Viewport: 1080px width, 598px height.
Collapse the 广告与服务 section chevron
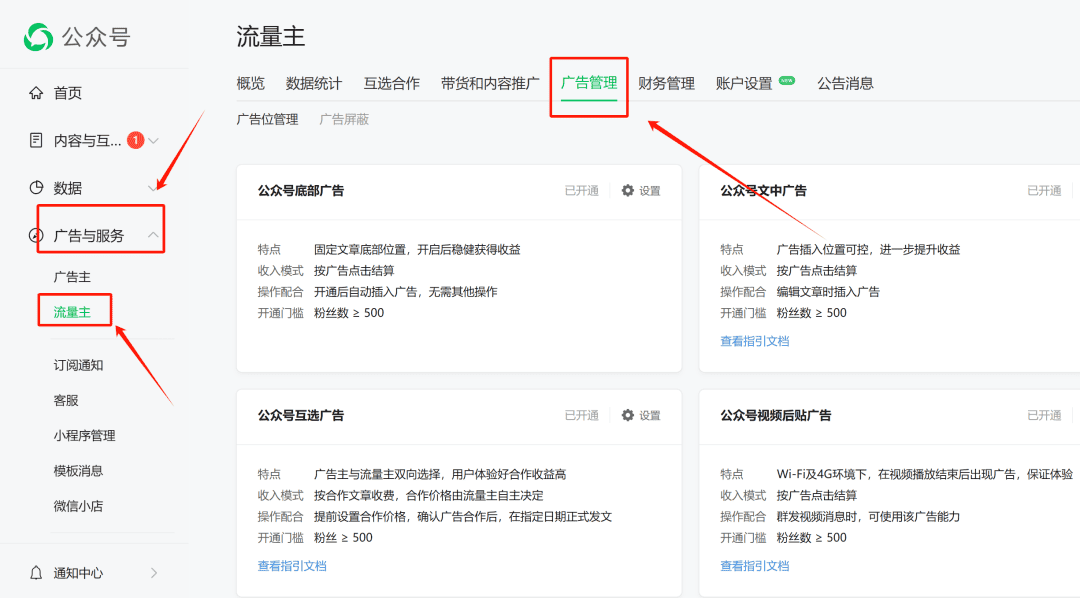pyautogui.click(x=153, y=235)
